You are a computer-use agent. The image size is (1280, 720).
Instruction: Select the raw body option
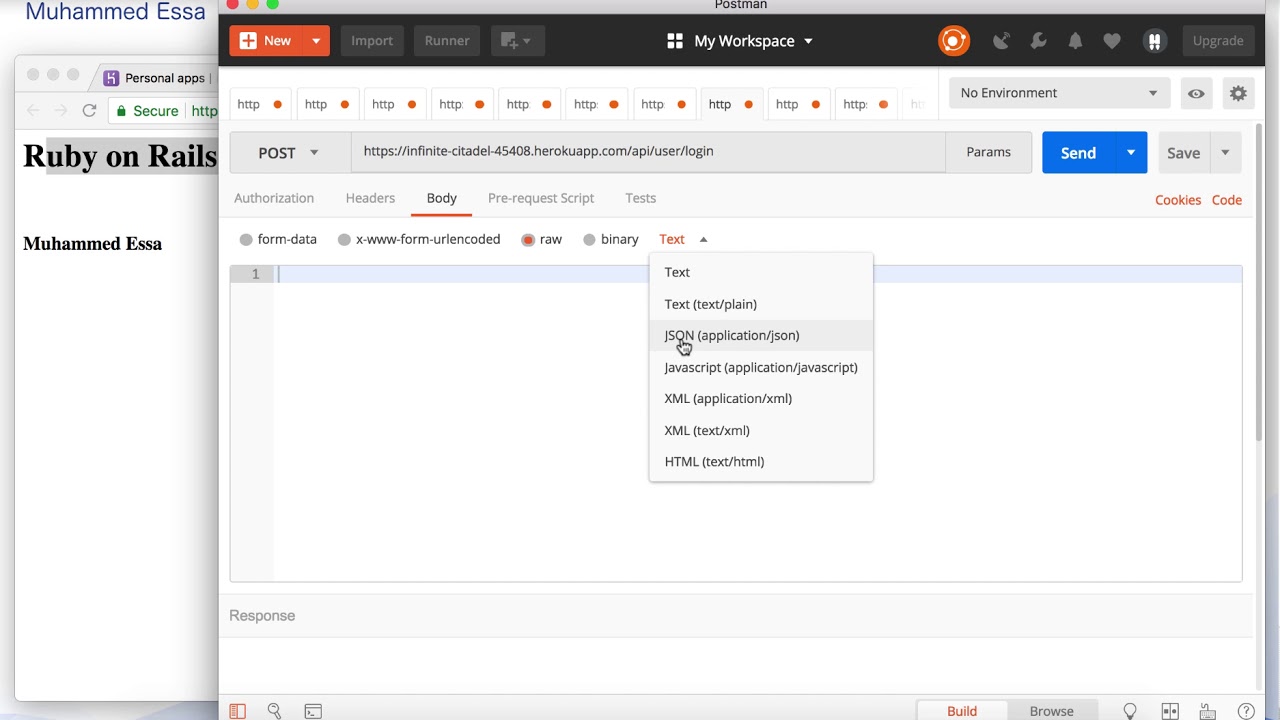528,240
